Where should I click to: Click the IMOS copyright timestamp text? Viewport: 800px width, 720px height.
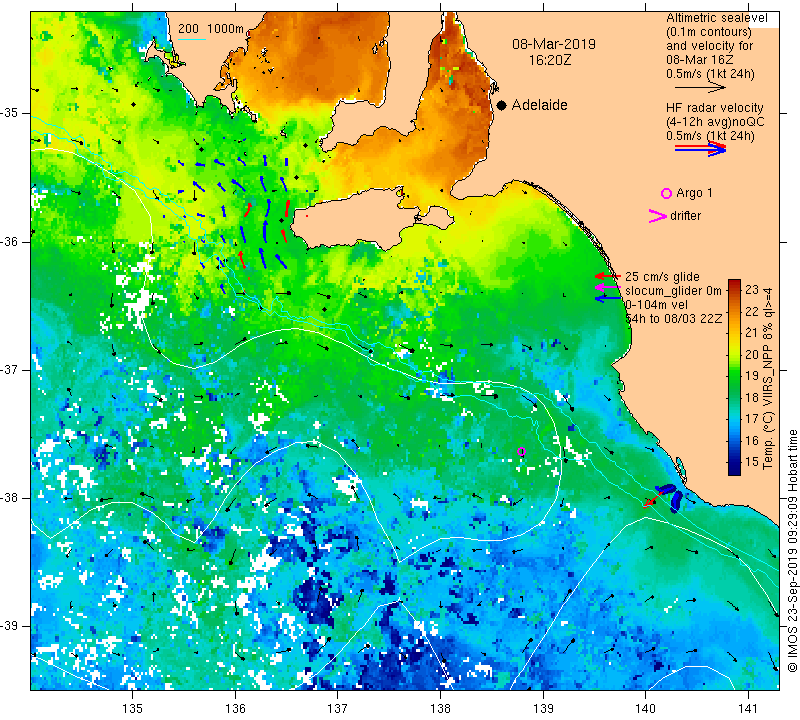[792, 551]
